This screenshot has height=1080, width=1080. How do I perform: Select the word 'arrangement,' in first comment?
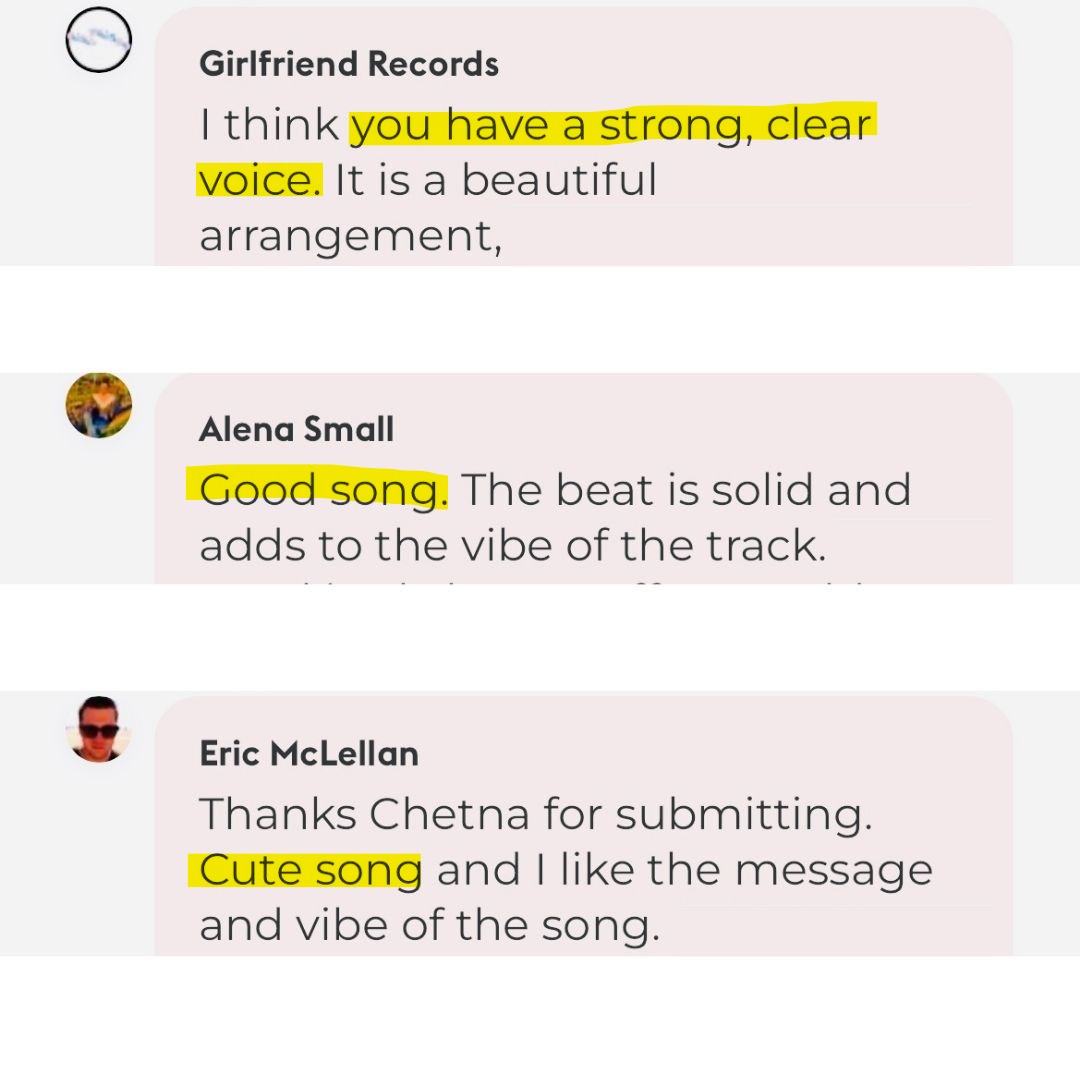coord(351,237)
